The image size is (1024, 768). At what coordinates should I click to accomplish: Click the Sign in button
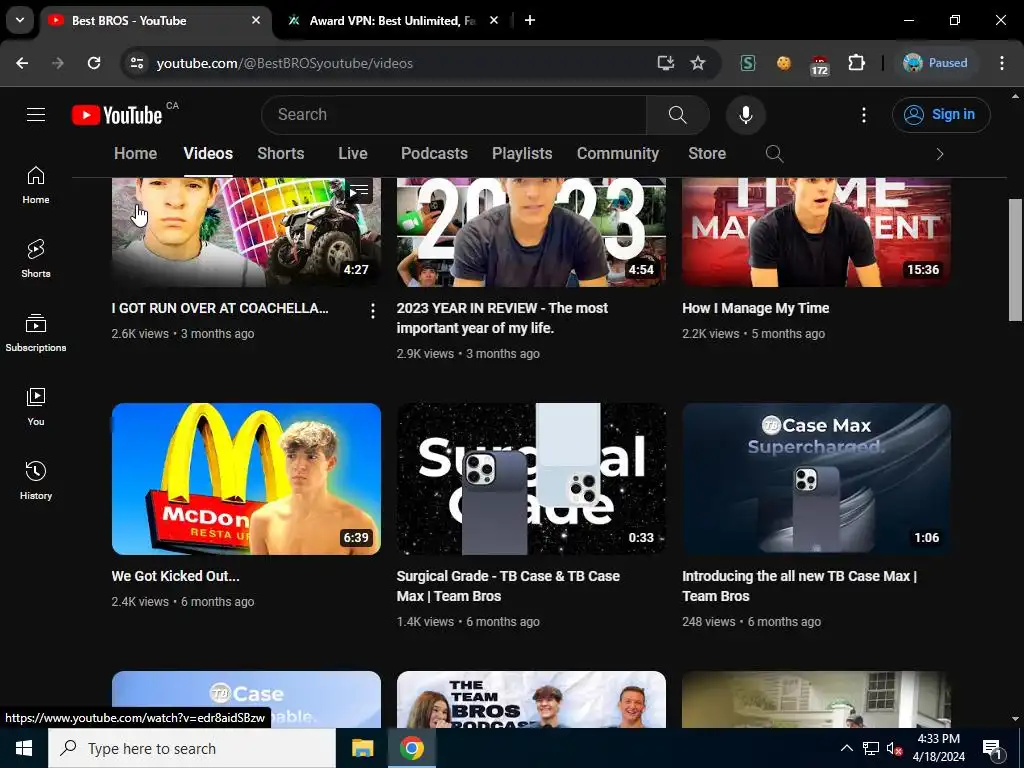click(941, 115)
